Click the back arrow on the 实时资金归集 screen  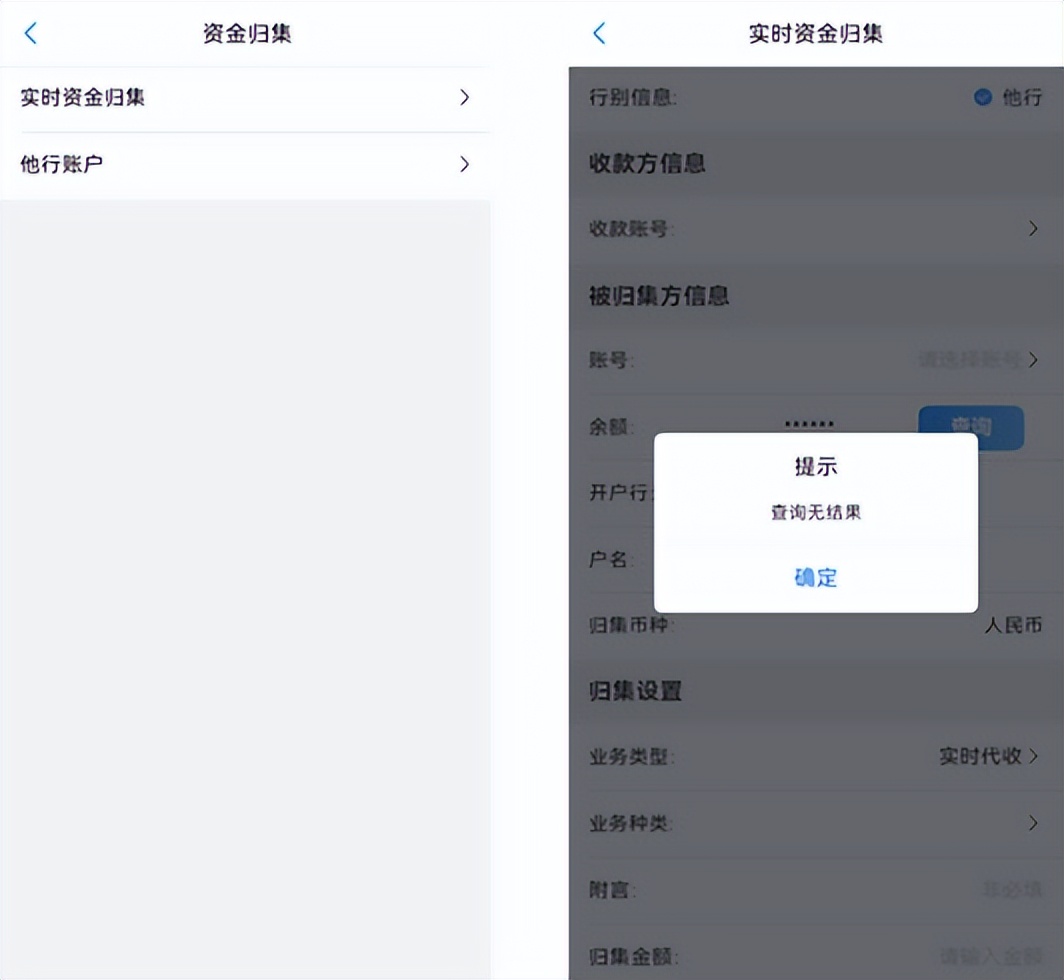(597, 33)
